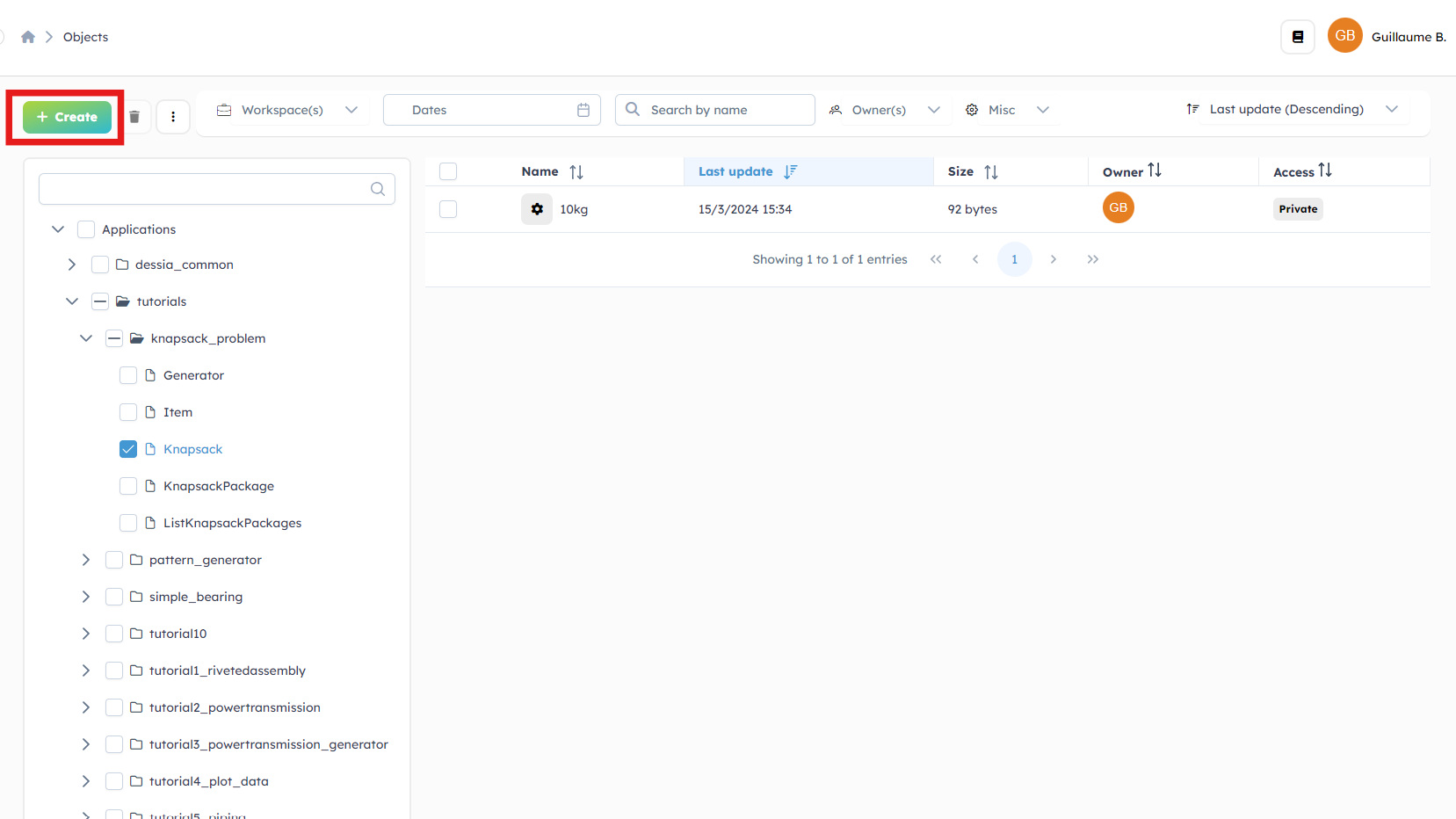
Task: Click the magnifier icon in tree search
Action: 378,189
